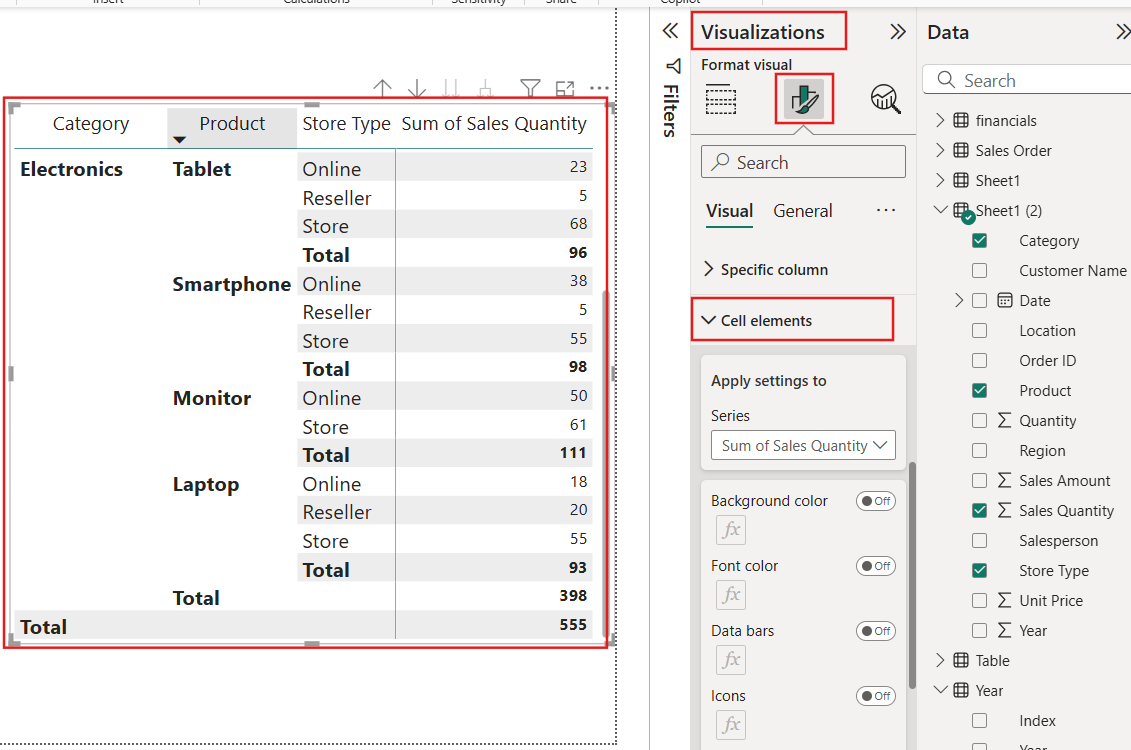Click expand all down one level icon
The width and height of the screenshot is (1131, 750).
(485, 89)
